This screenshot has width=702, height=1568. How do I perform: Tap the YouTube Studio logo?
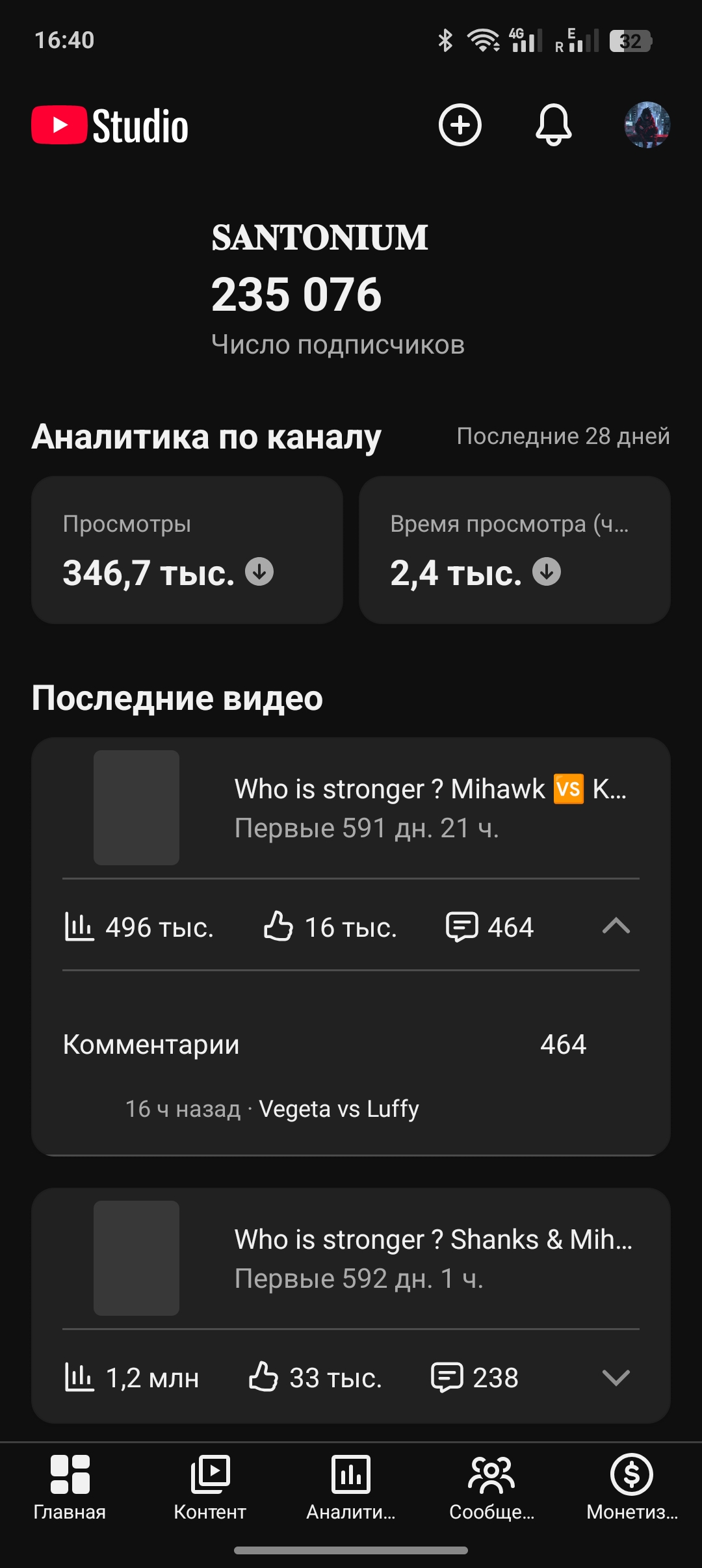tap(110, 125)
